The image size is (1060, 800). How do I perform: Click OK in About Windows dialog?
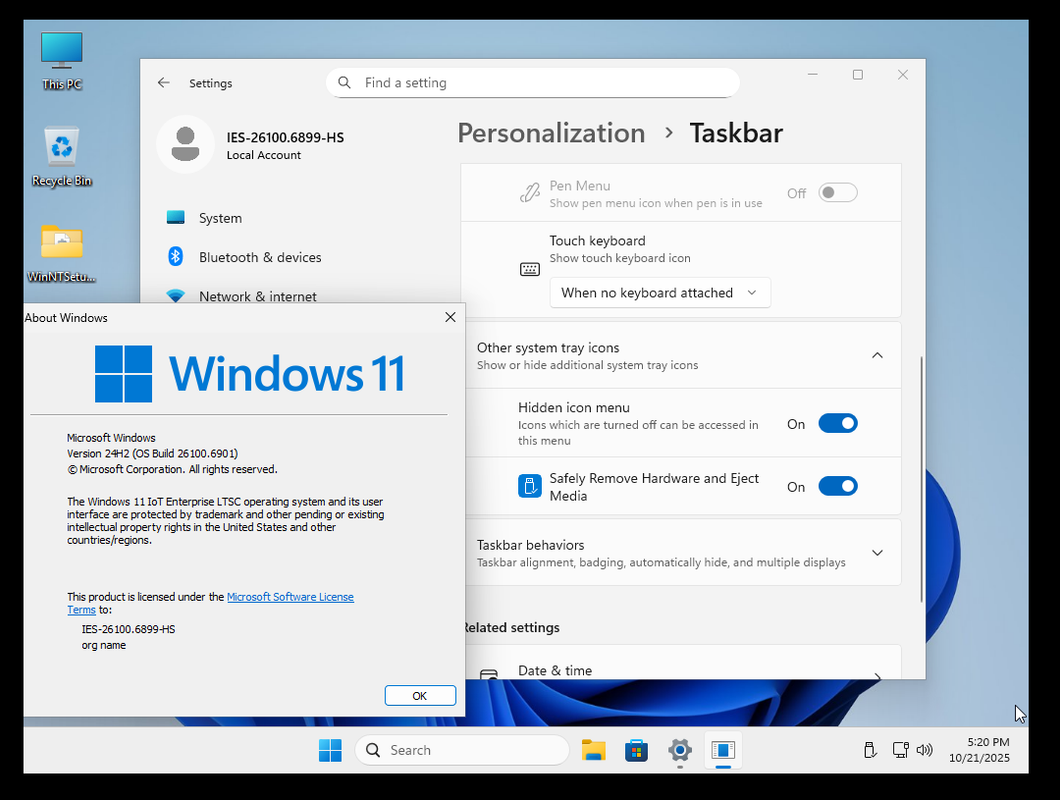pyautogui.click(x=420, y=696)
